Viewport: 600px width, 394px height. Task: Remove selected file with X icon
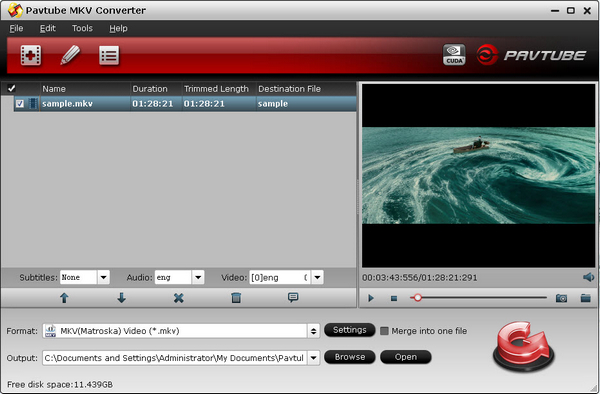pos(178,298)
